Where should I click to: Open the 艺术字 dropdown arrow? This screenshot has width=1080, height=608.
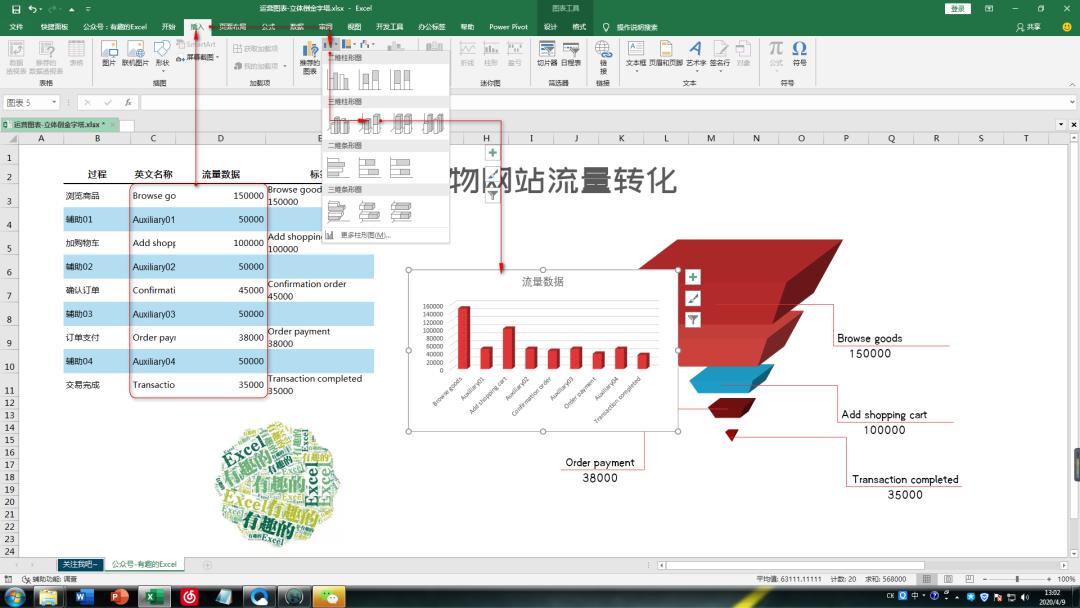(697, 73)
